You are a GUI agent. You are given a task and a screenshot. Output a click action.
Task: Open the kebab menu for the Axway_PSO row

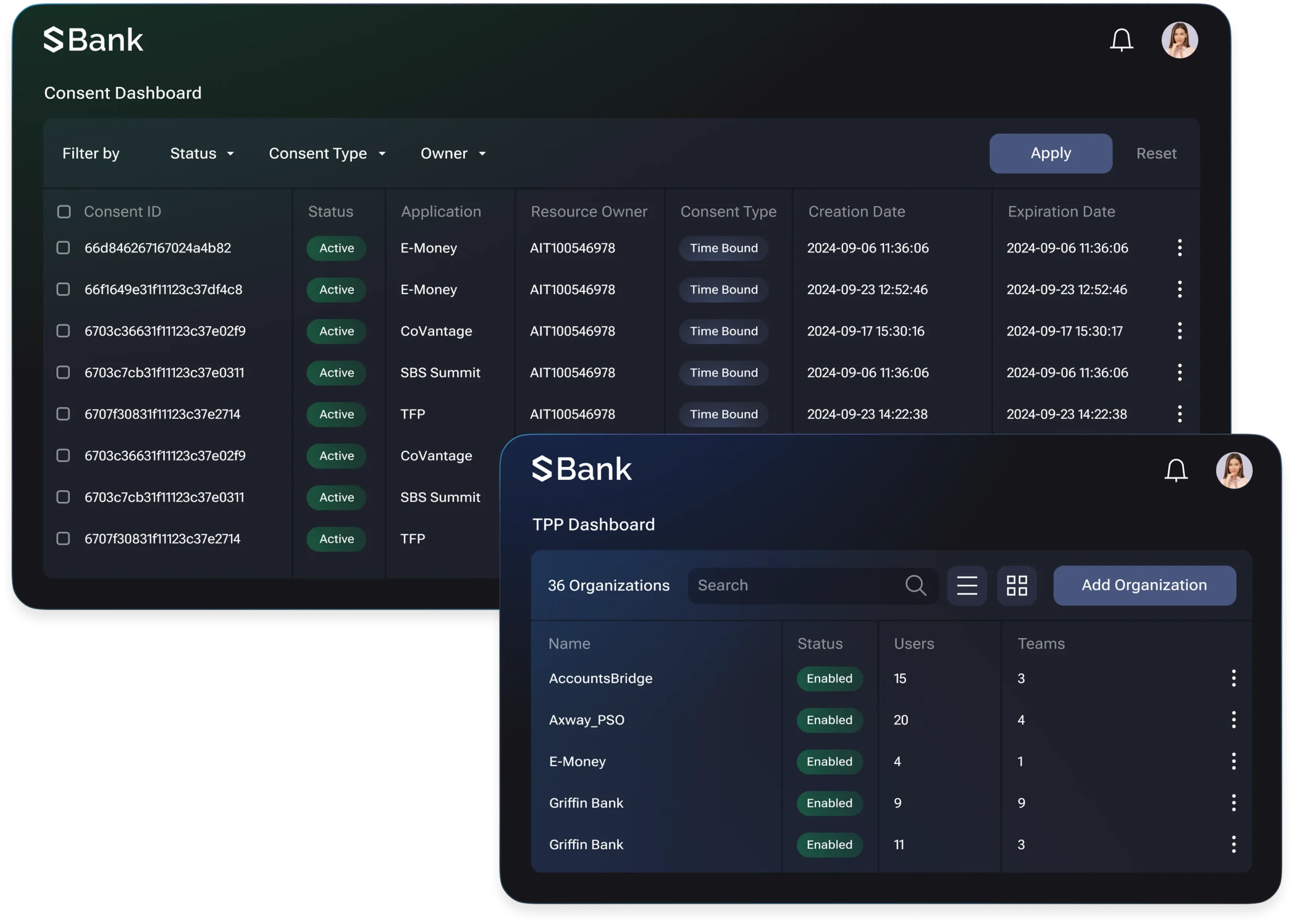coord(1233,720)
